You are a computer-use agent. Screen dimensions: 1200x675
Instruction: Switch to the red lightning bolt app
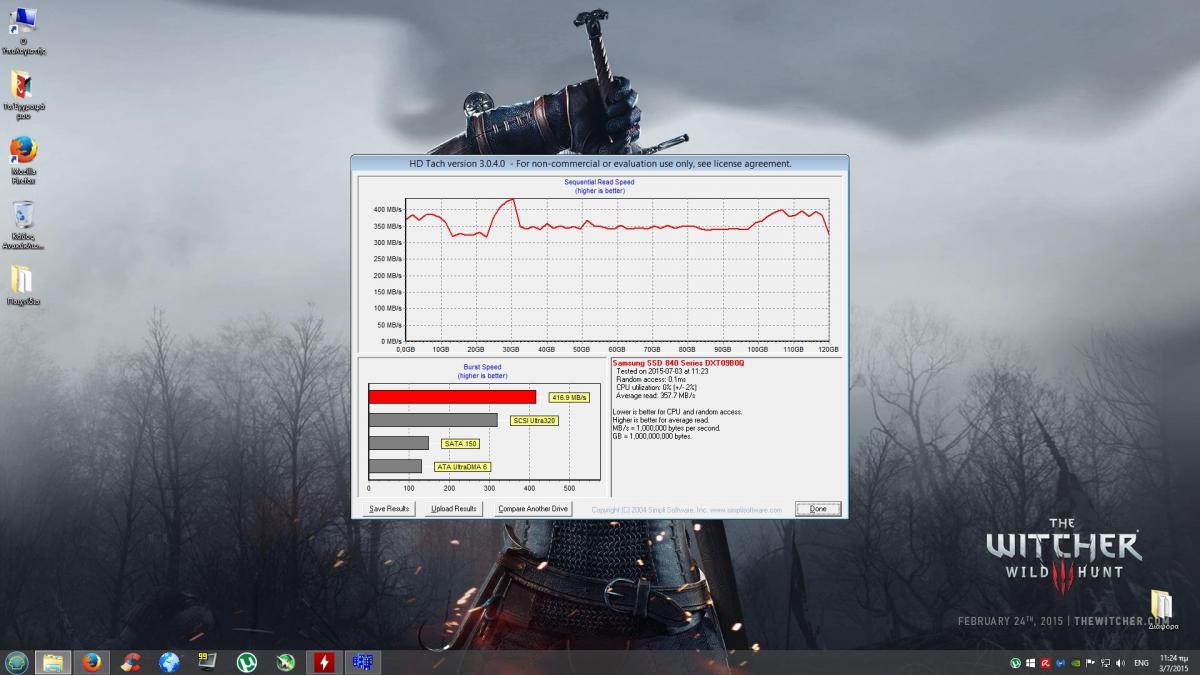pyautogui.click(x=324, y=662)
